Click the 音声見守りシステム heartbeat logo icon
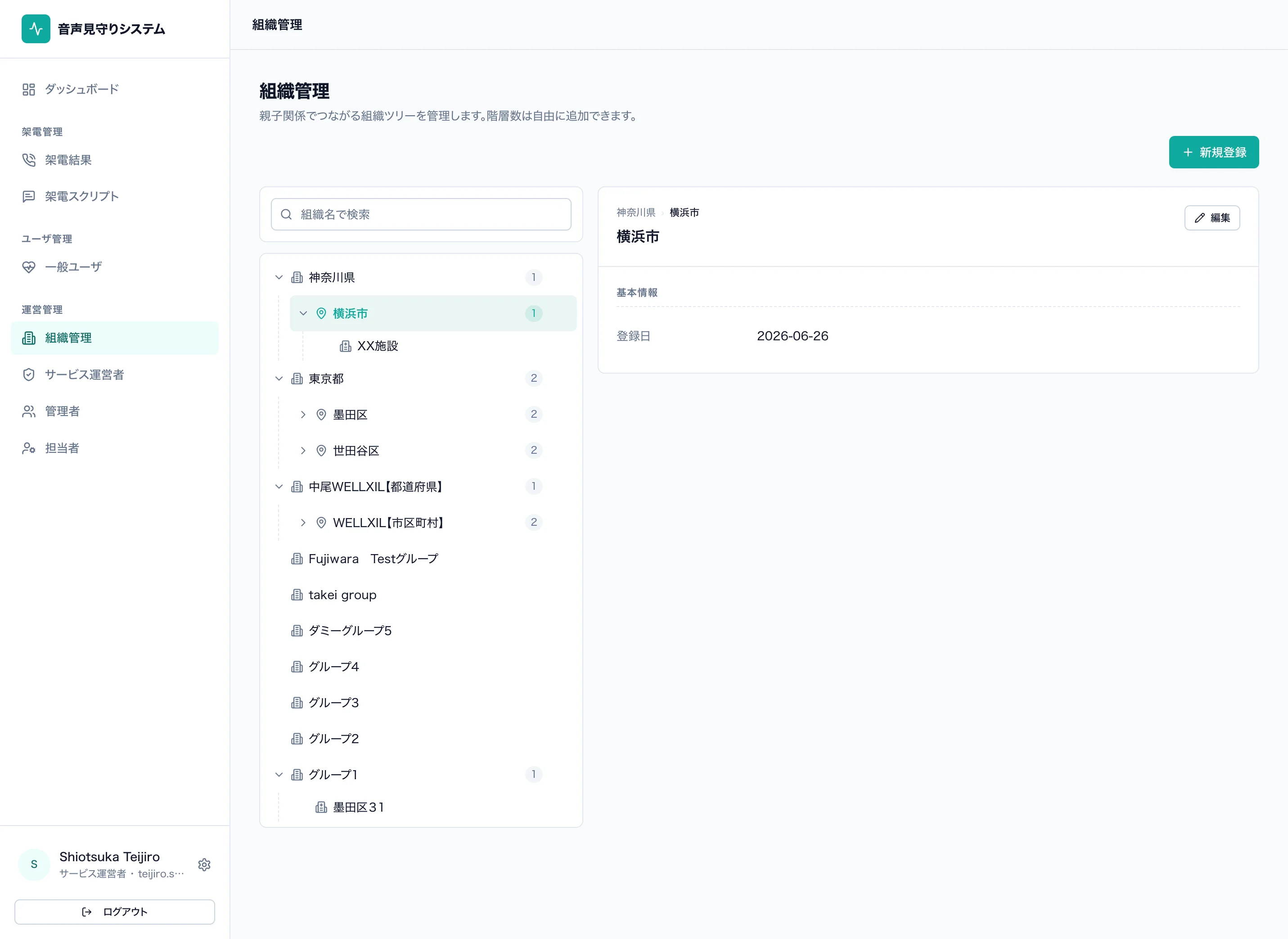The width and height of the screenshot is (1288, 939). 36,29
